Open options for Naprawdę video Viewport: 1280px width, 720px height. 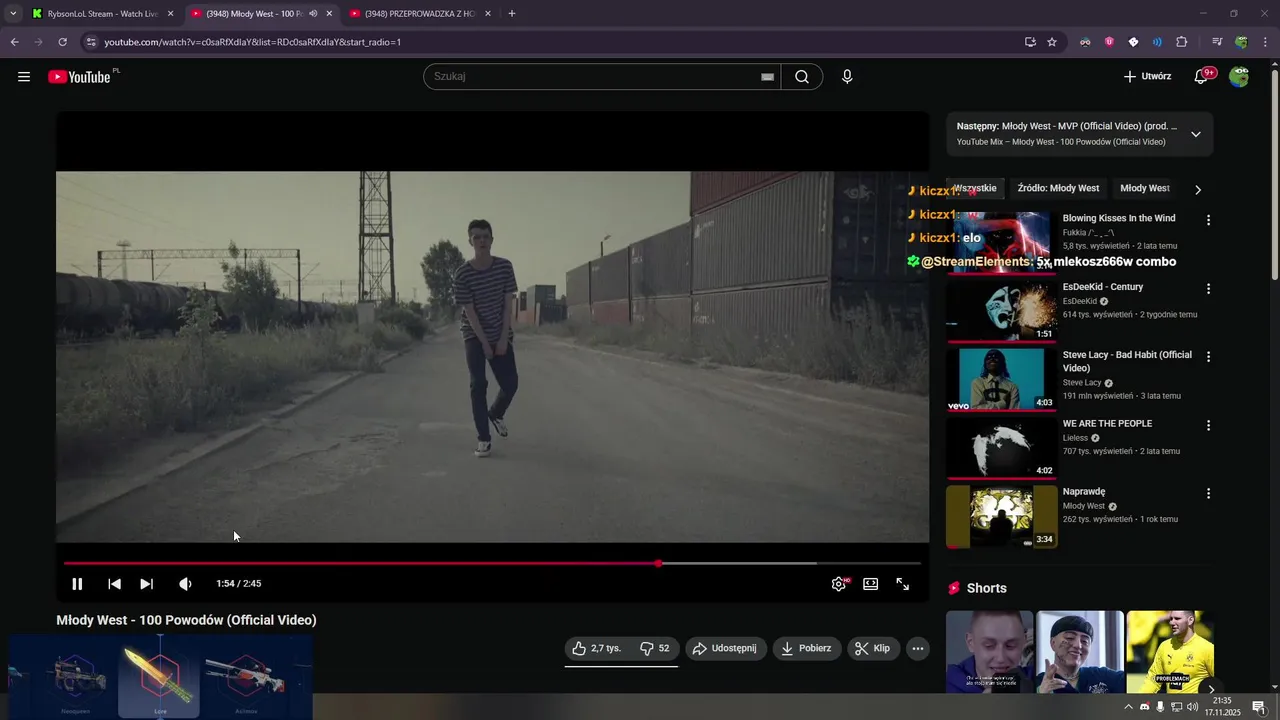click(1208, 494)
